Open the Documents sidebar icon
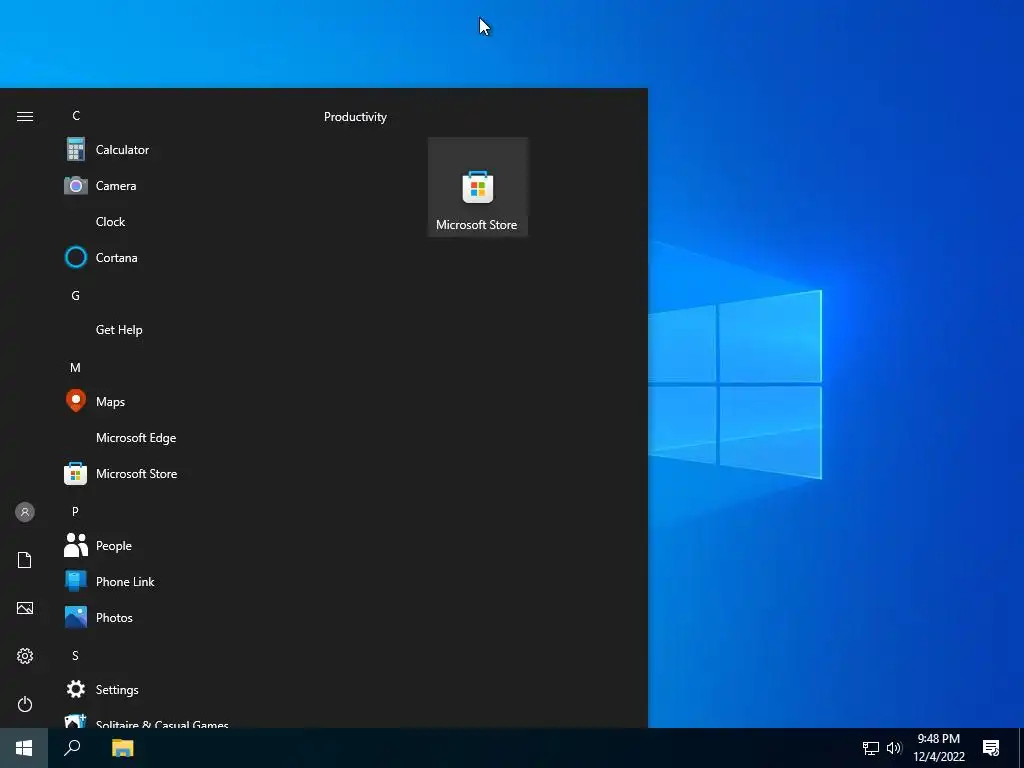Screen dimensions: 1024x768 pos(25,560)
